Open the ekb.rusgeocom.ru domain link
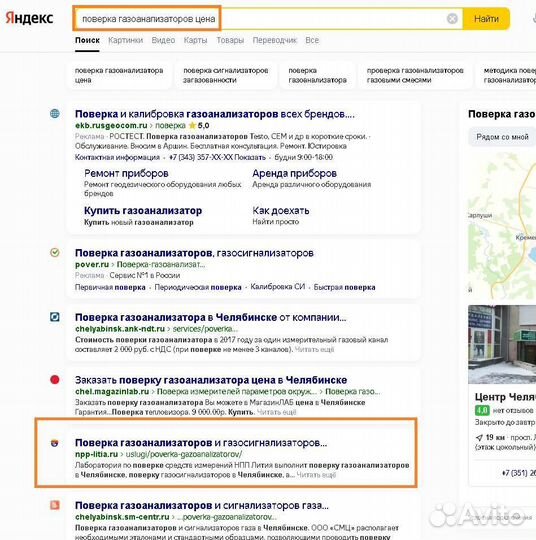The width and height of the screenshot is (536, 540). point(111,125)
